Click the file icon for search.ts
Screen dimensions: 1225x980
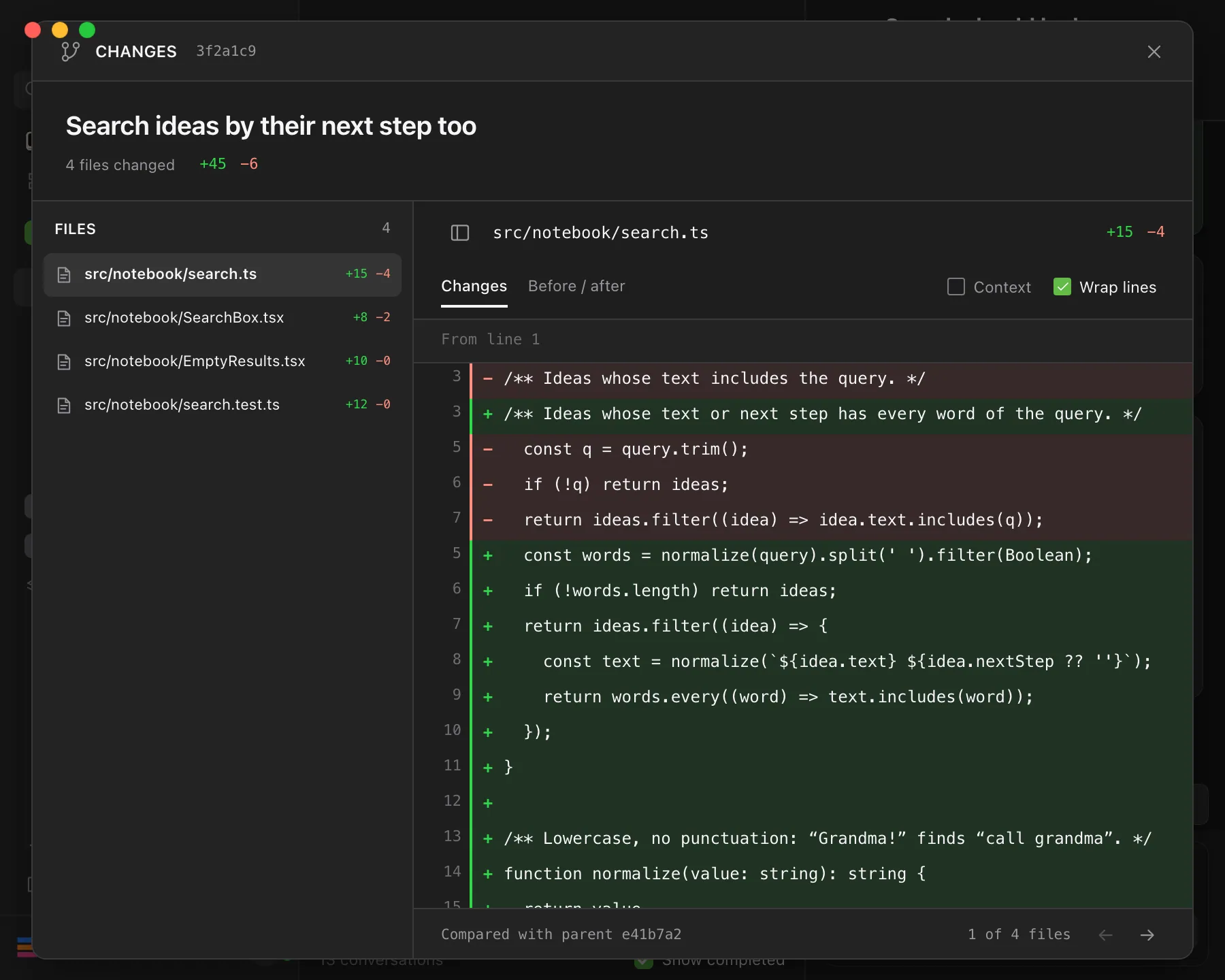pos(64,274)
